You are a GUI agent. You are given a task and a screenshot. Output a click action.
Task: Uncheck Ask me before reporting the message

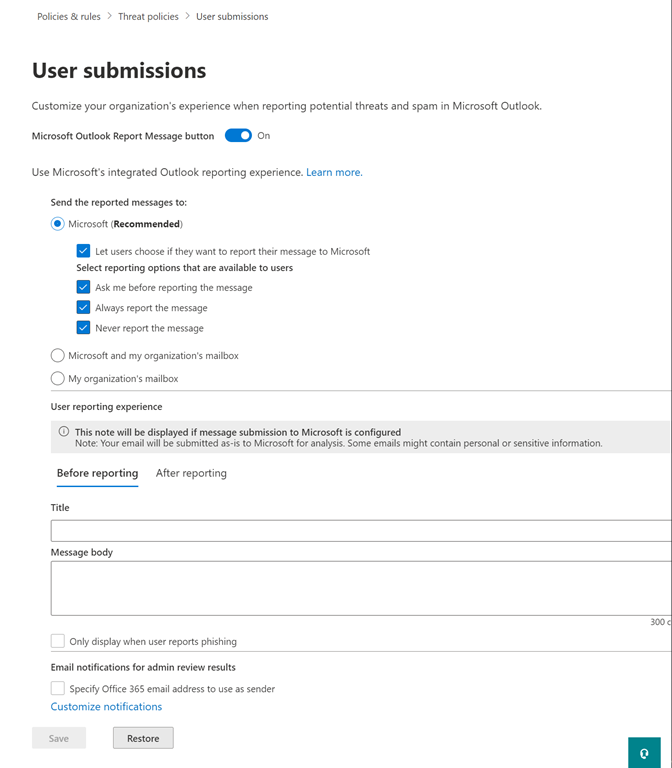pos(84,287)
